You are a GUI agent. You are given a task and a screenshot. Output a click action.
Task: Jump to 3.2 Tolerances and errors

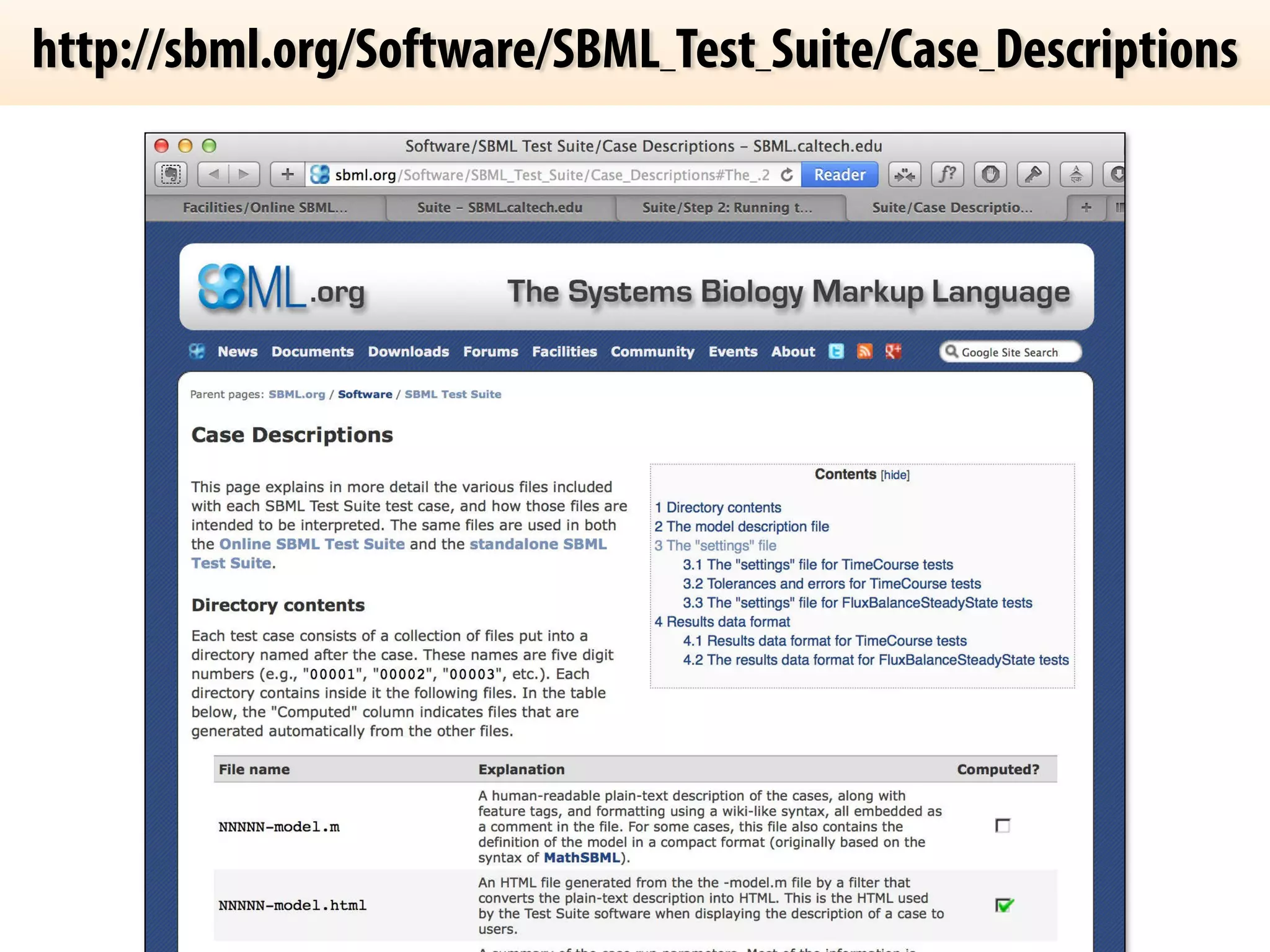click(x=832, y=584)
